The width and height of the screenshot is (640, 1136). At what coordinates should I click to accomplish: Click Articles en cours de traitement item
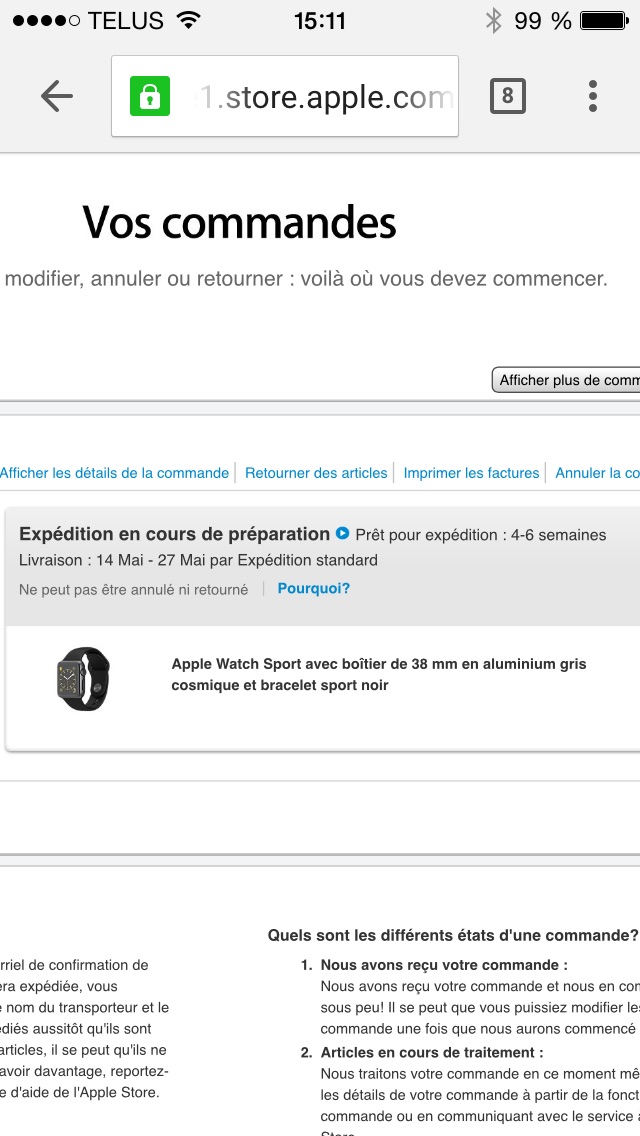point(432,1052)
